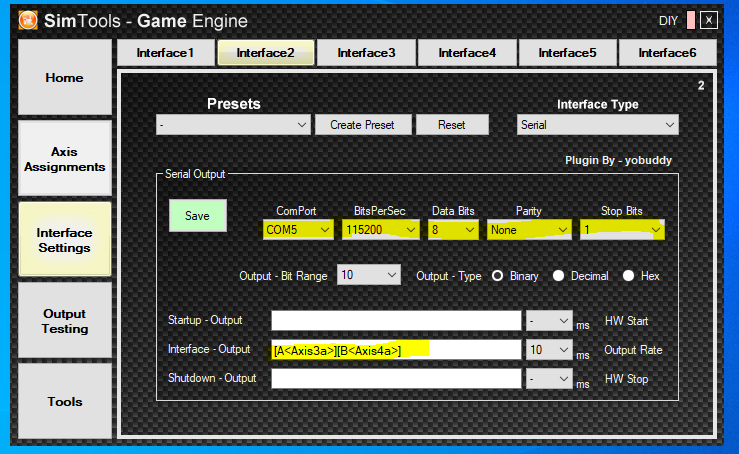Choose Decimal output type

[559, 275]
